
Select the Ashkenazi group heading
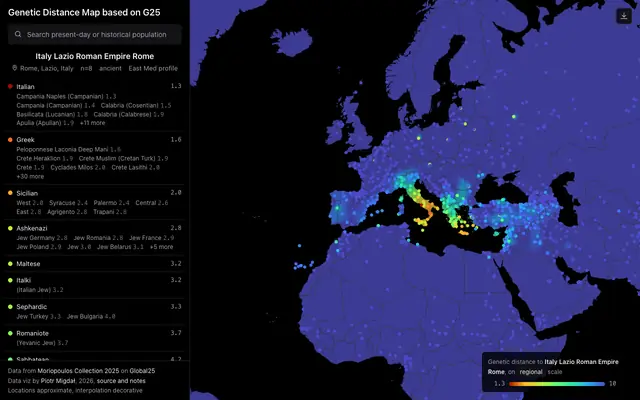pyautogui.click(x=30, y=228)
